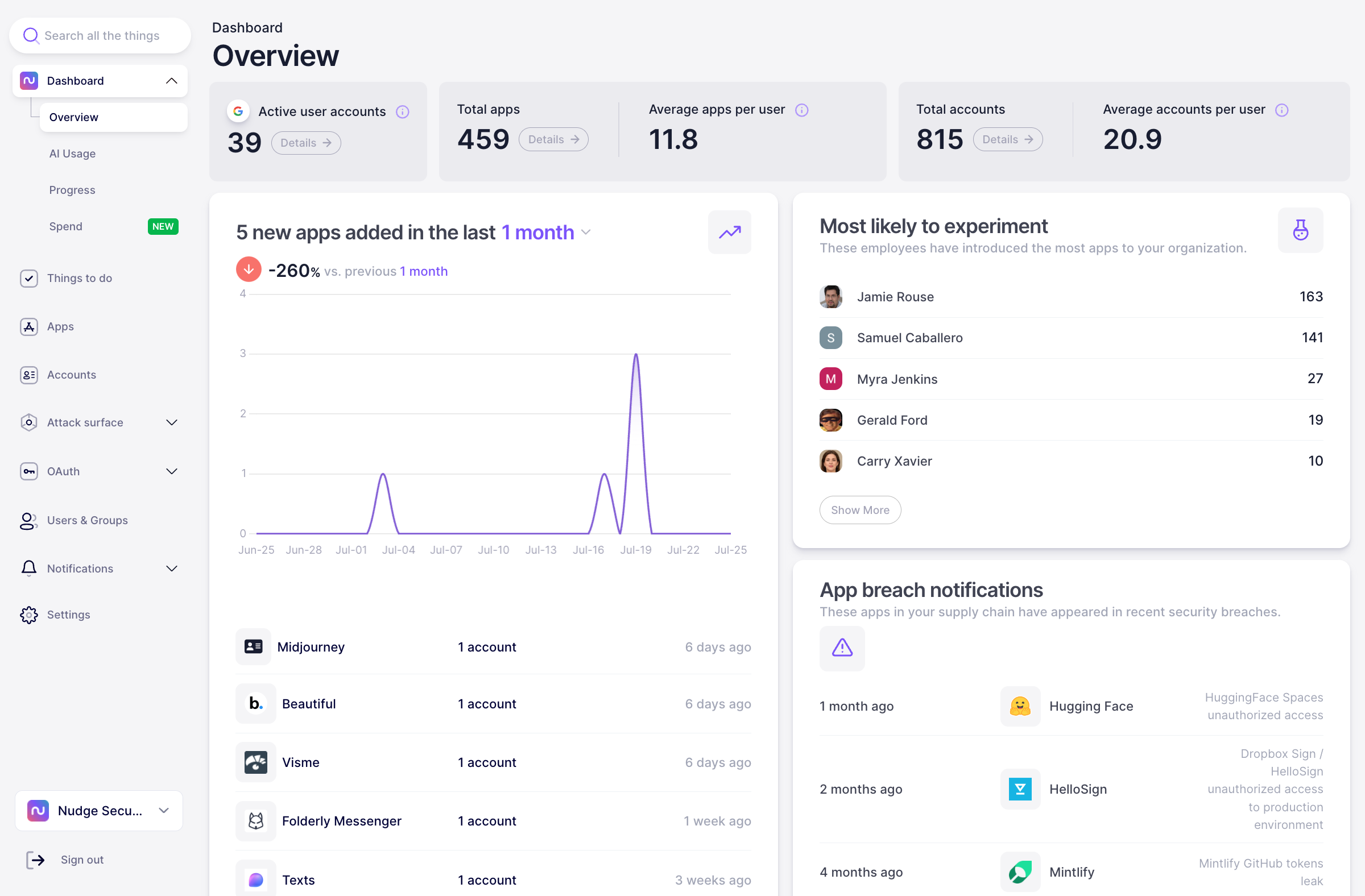Click the breach warning triangle icon

click(x=842, y=648)
